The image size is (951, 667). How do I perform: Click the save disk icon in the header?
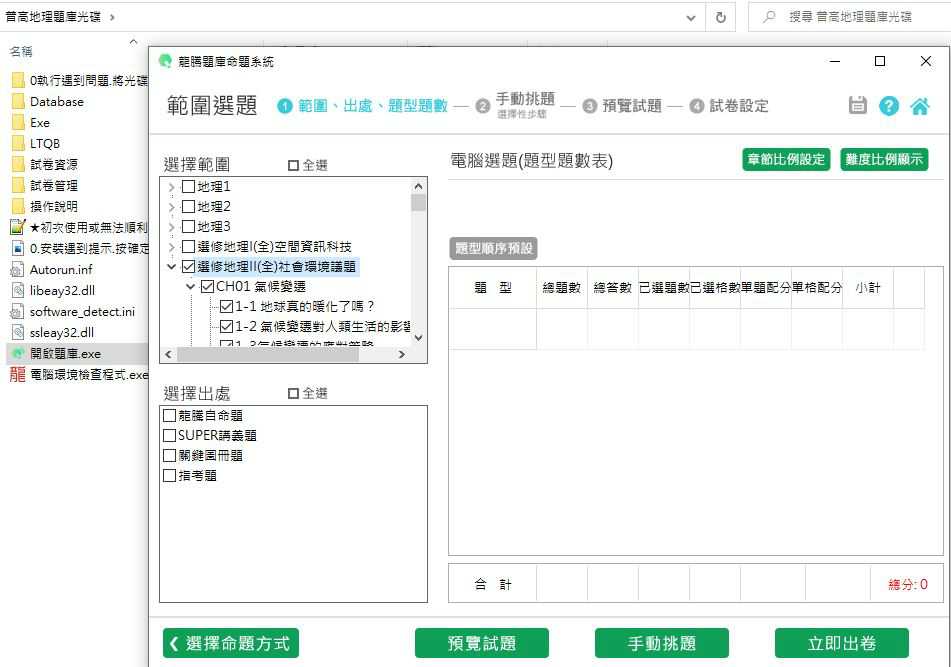pyautogui.click(x=857, y=106)
